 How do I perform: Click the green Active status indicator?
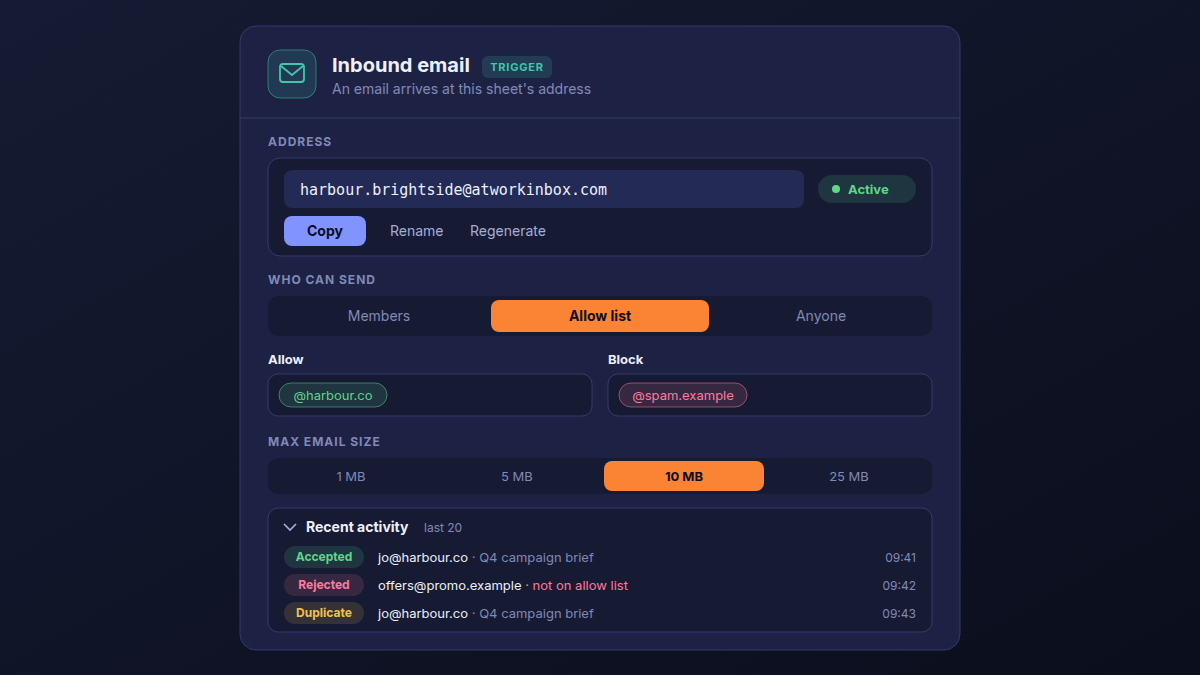tap(867, 189)
